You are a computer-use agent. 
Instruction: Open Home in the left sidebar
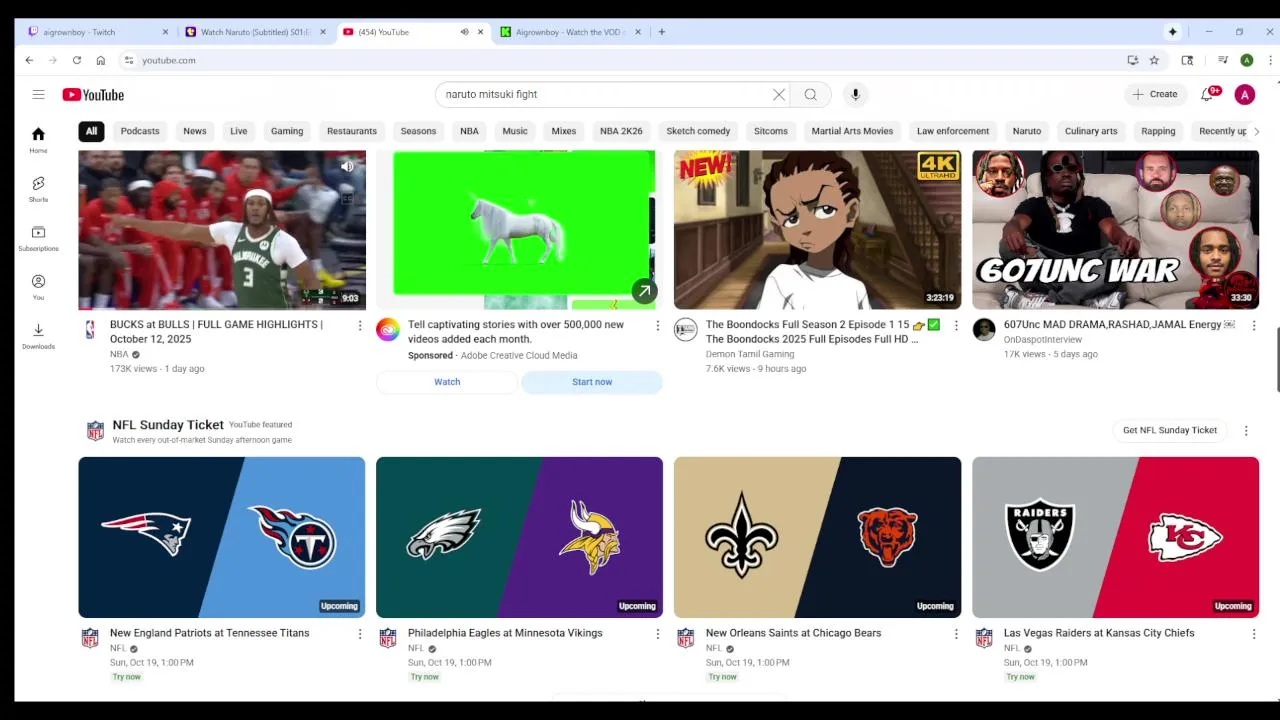coord(38,140)
